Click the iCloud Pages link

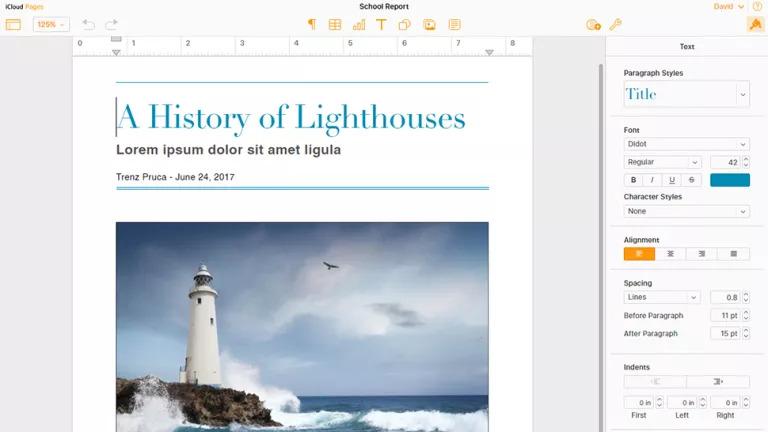[24, 7]
